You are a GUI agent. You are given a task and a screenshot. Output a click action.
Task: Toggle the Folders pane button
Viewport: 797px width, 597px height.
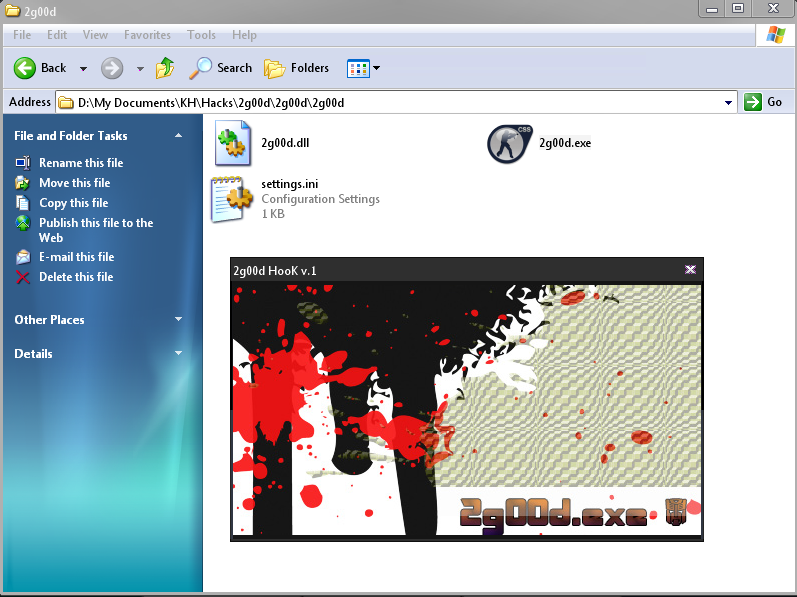click(296, 68)
